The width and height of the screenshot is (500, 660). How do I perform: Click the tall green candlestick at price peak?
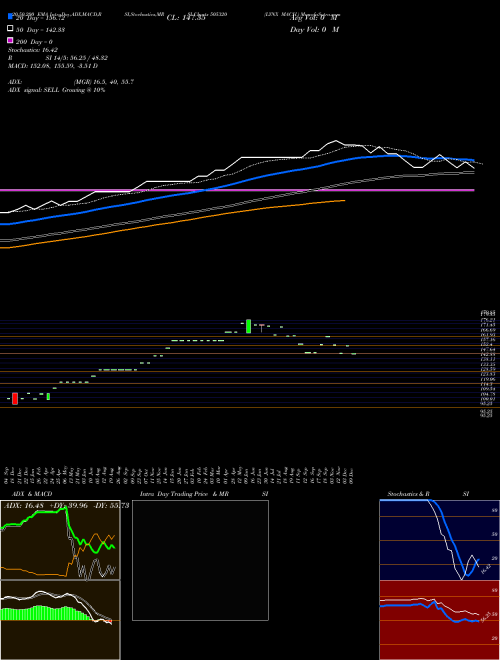tap(248, 326)
